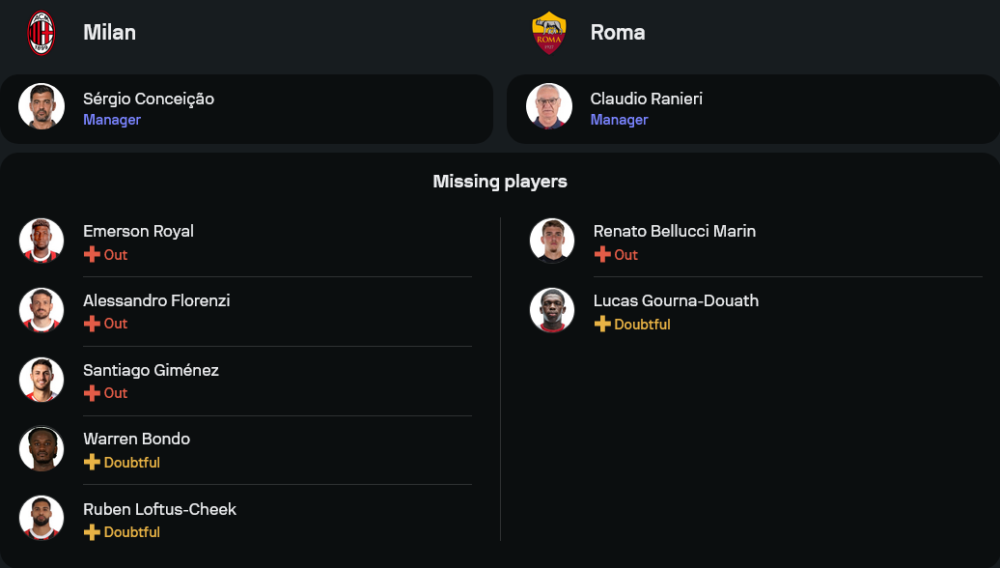Click the yellow doubtful icon for Warren Bondo
This screenshot has height=568, width=1000.
[92, 463]
